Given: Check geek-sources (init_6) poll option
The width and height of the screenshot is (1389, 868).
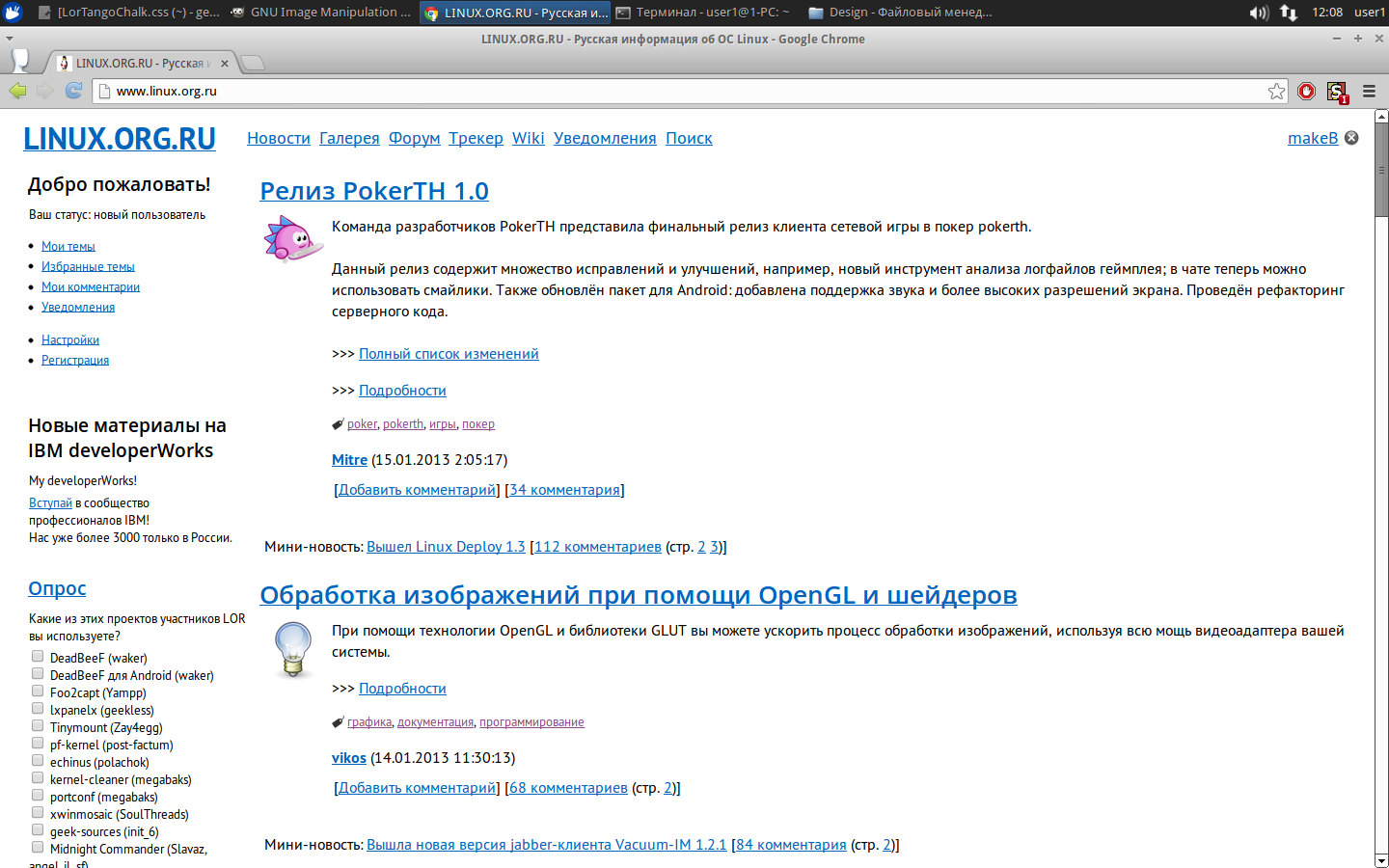Looking at the screenshot, I should tap(38, 830).
